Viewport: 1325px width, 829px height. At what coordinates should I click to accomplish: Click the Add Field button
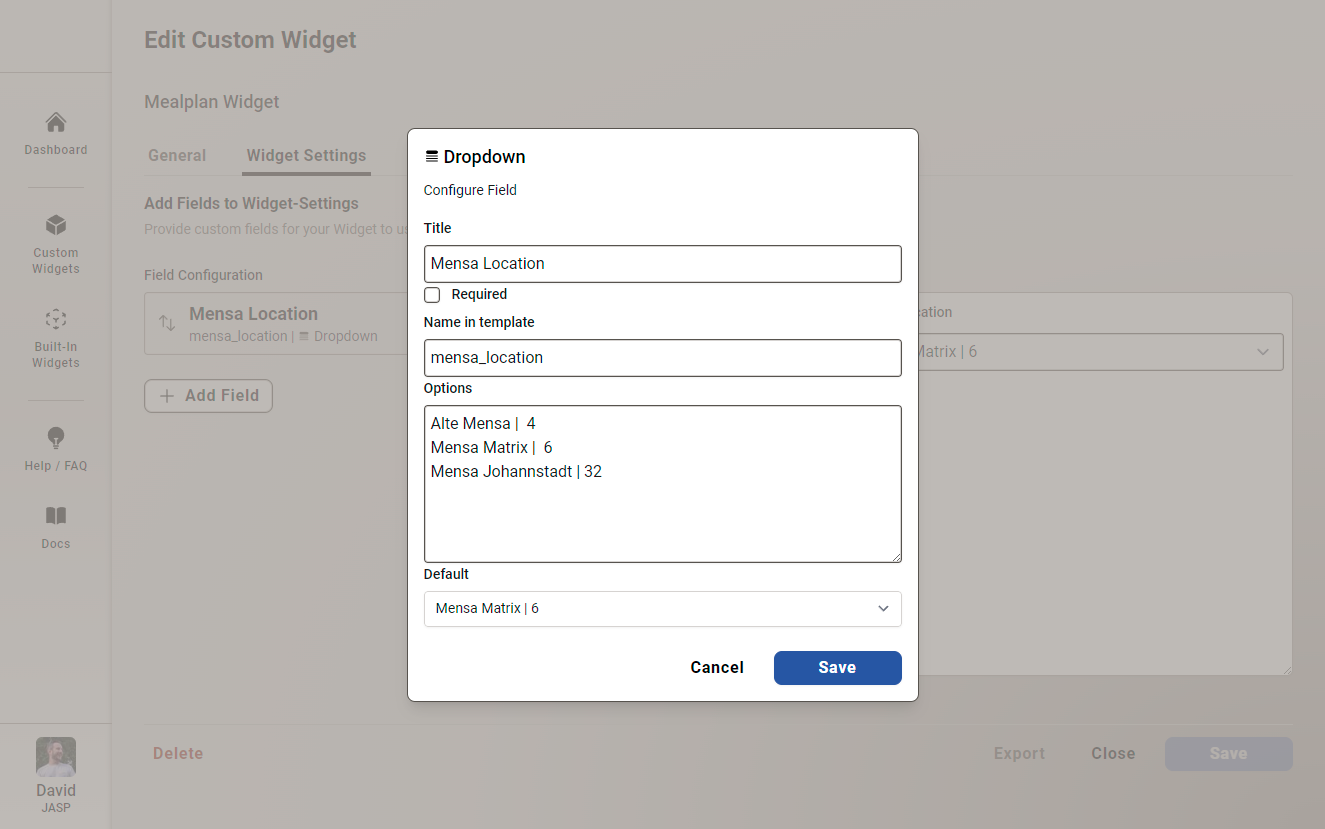tap(208, 396)
